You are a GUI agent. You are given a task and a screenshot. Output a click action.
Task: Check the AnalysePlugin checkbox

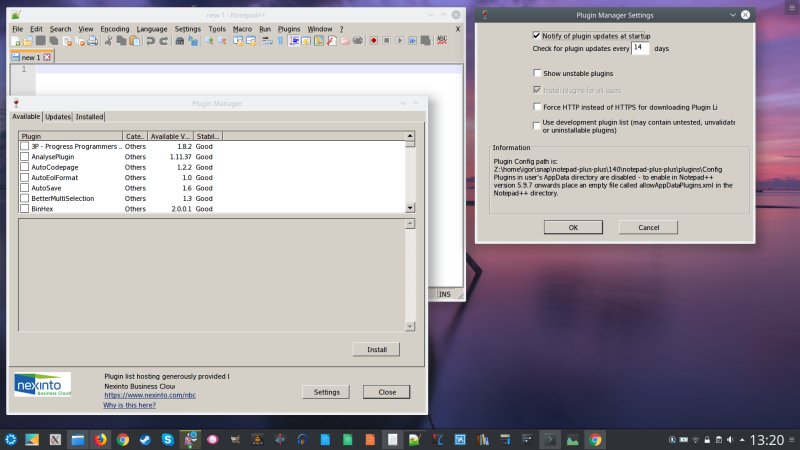tap(24, 157)
